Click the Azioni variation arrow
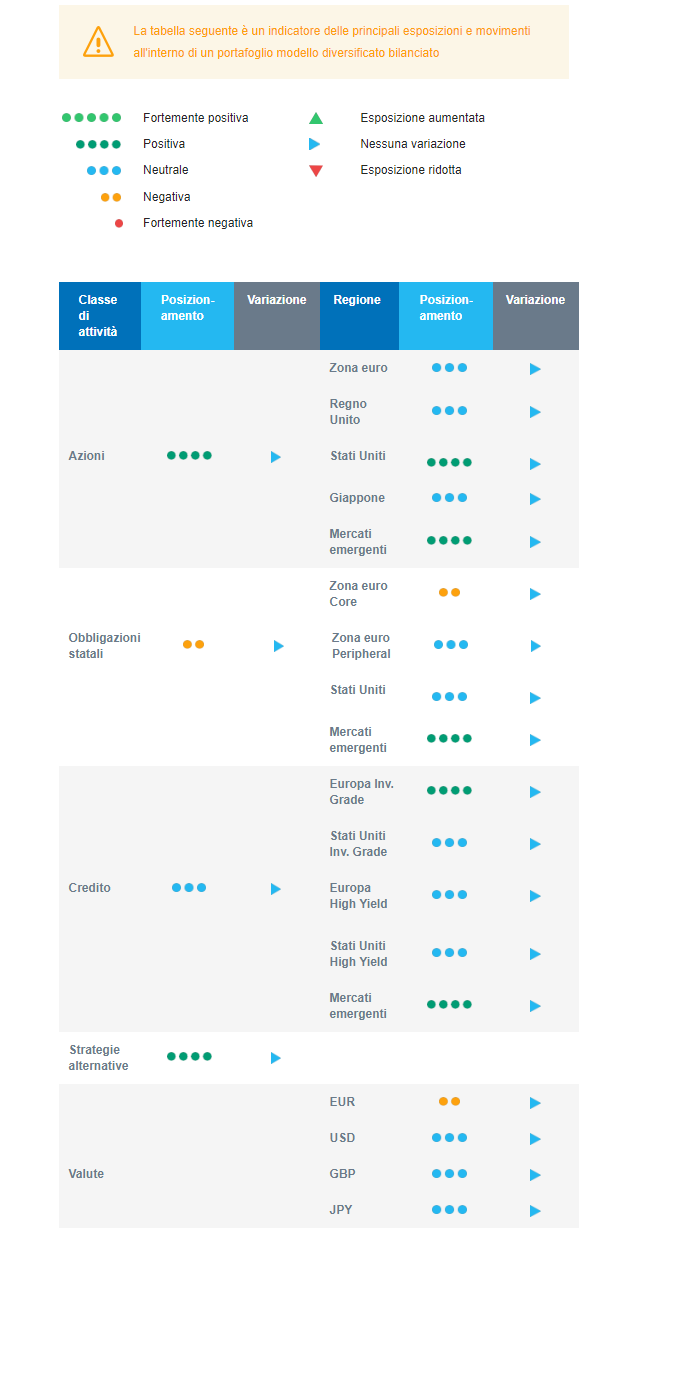This screenshot has height=1400, width=700. click(x=276, y=457)
